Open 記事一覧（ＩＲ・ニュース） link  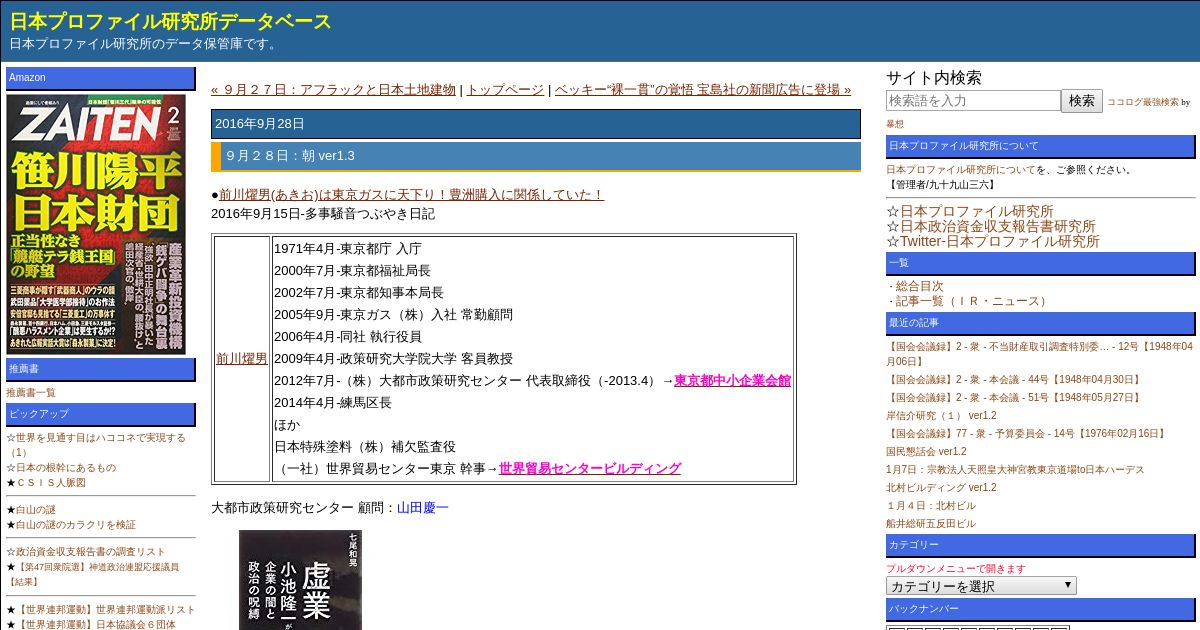click(973, 301)
